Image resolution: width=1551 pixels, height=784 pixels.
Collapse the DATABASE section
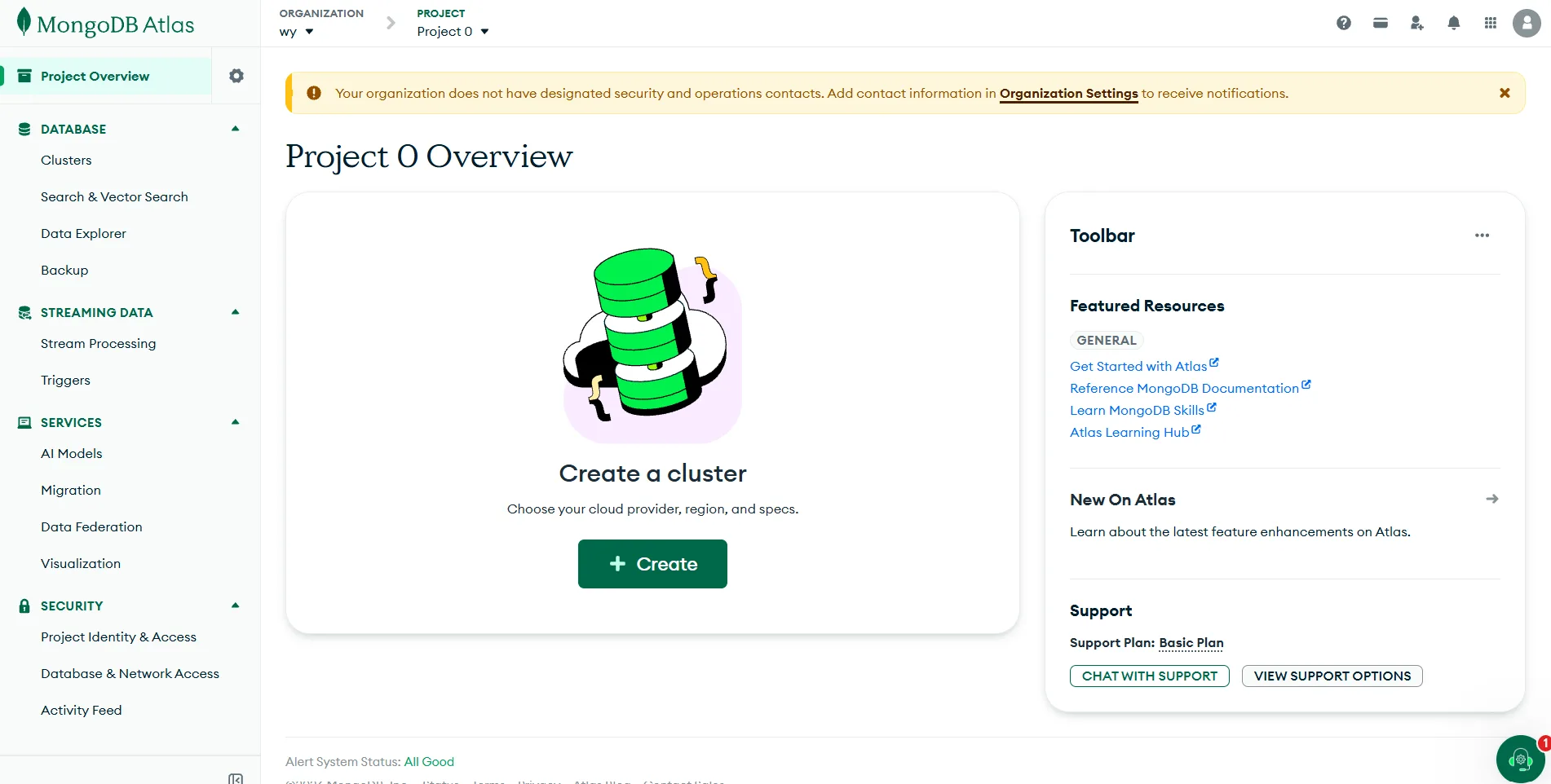(236, 129)
